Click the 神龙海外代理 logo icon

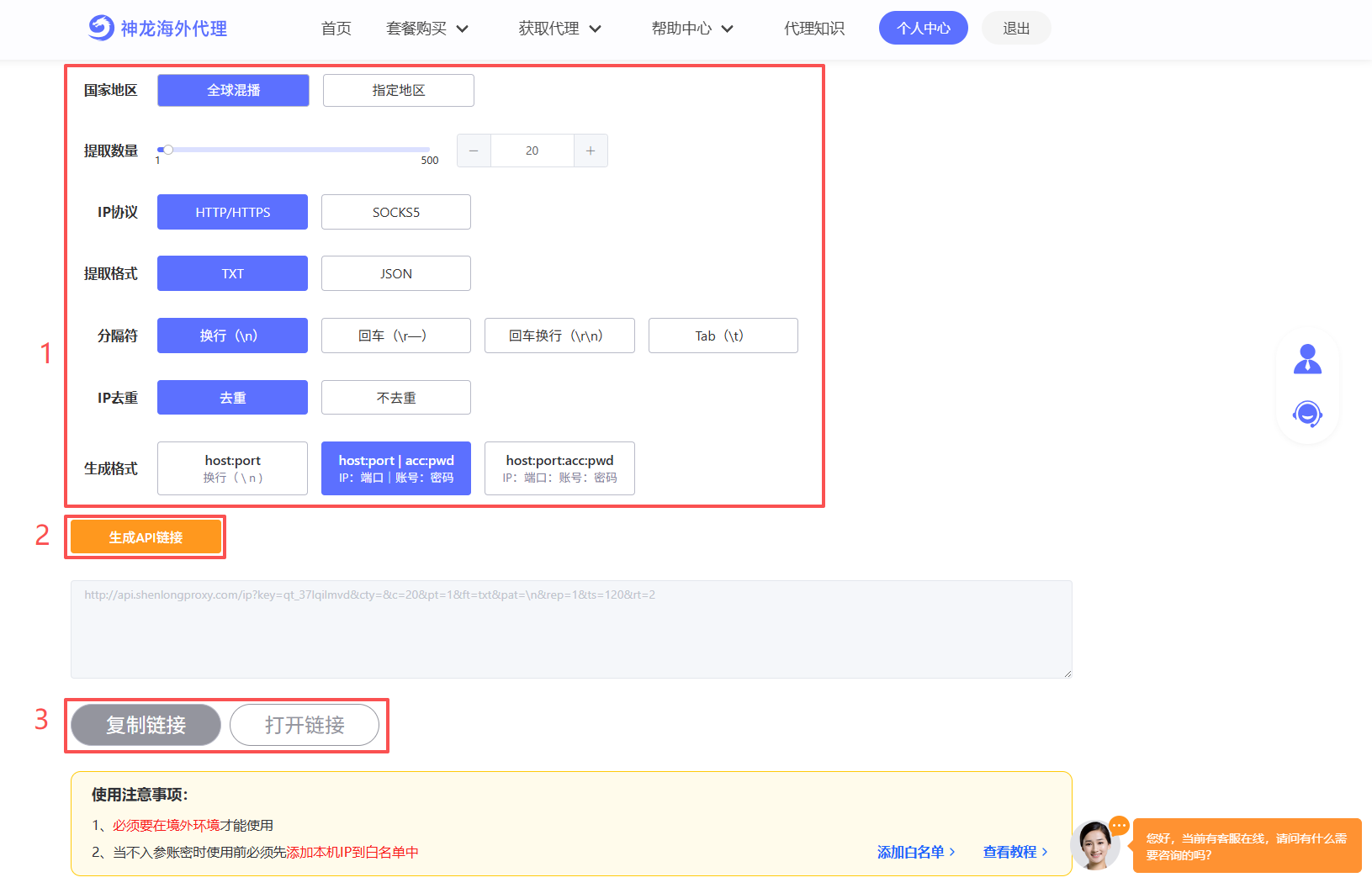pos(101,28)
